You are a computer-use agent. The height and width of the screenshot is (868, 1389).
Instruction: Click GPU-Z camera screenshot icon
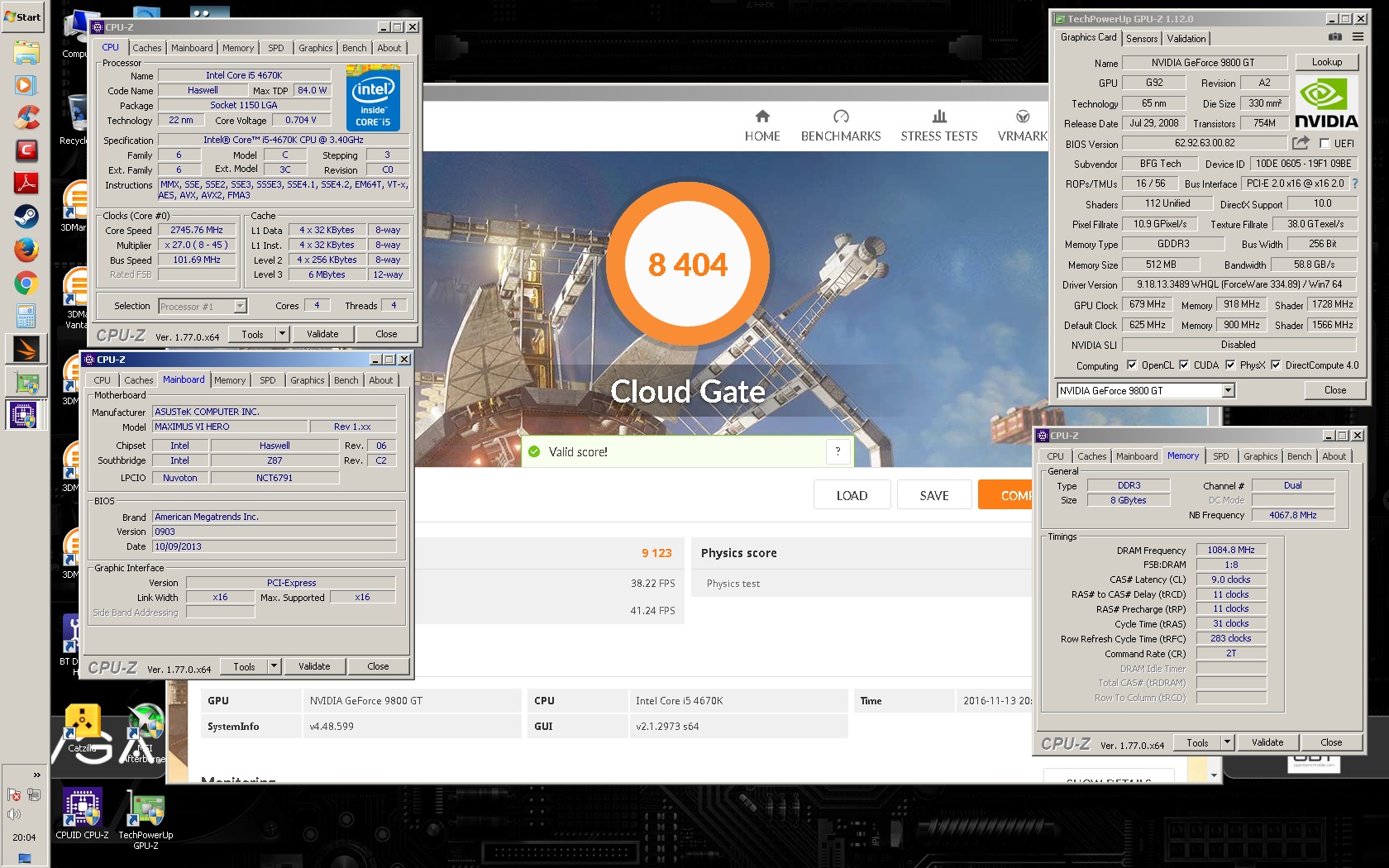[1334, 36]
